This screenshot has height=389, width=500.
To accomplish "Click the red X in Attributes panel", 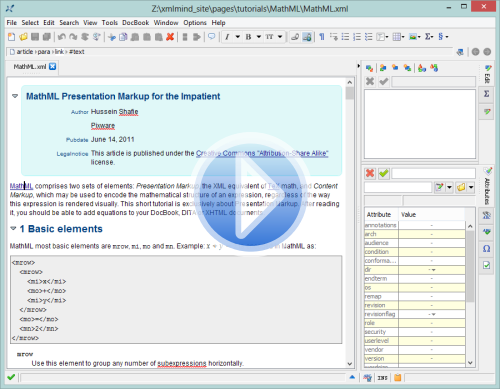I will click(370, 173).
